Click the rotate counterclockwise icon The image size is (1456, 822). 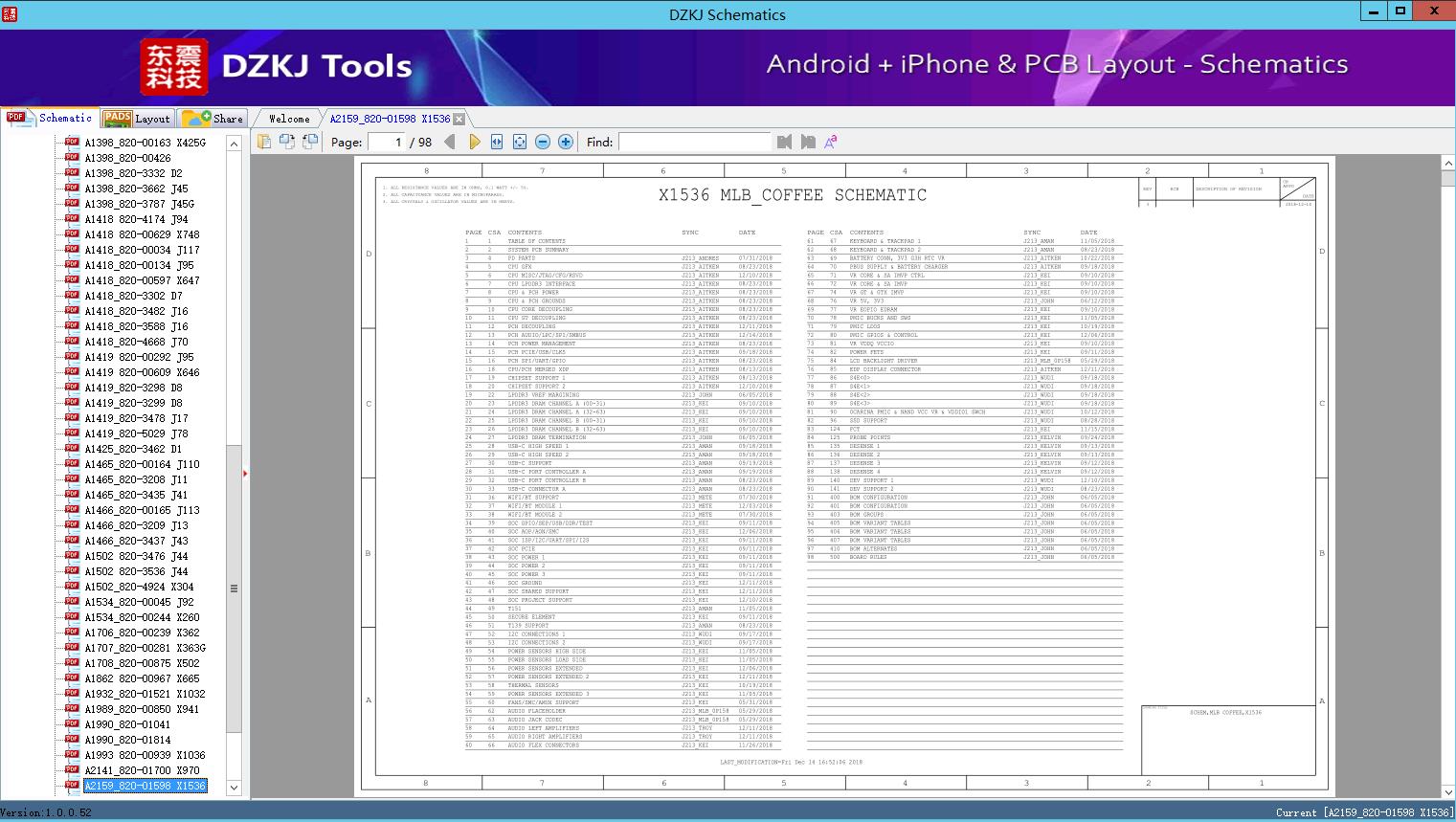(287, 142)
